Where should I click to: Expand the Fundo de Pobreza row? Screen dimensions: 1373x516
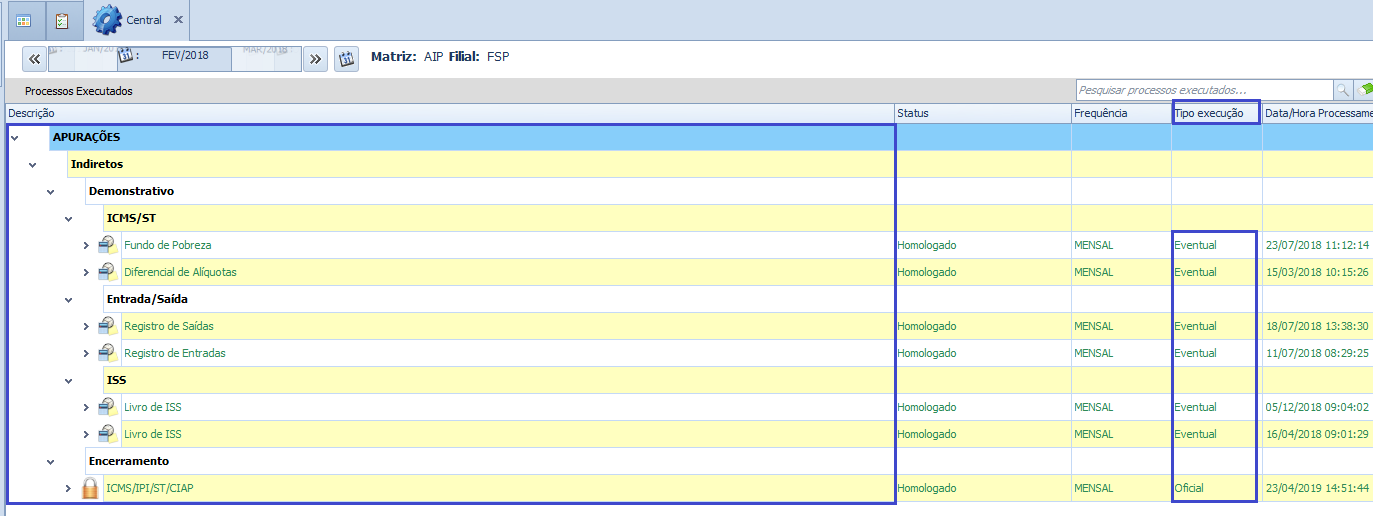[x=86, y=245]
